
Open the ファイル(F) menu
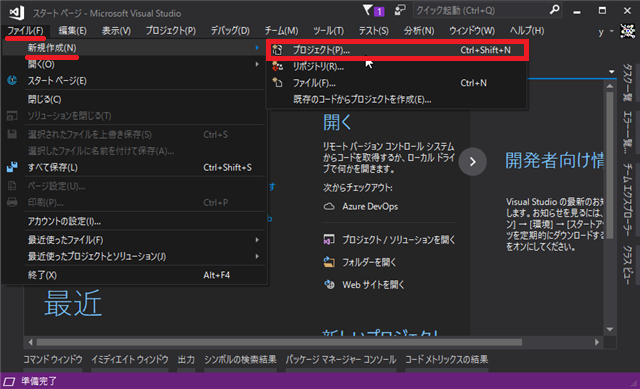pyautogui.click(x=25, y=31)
